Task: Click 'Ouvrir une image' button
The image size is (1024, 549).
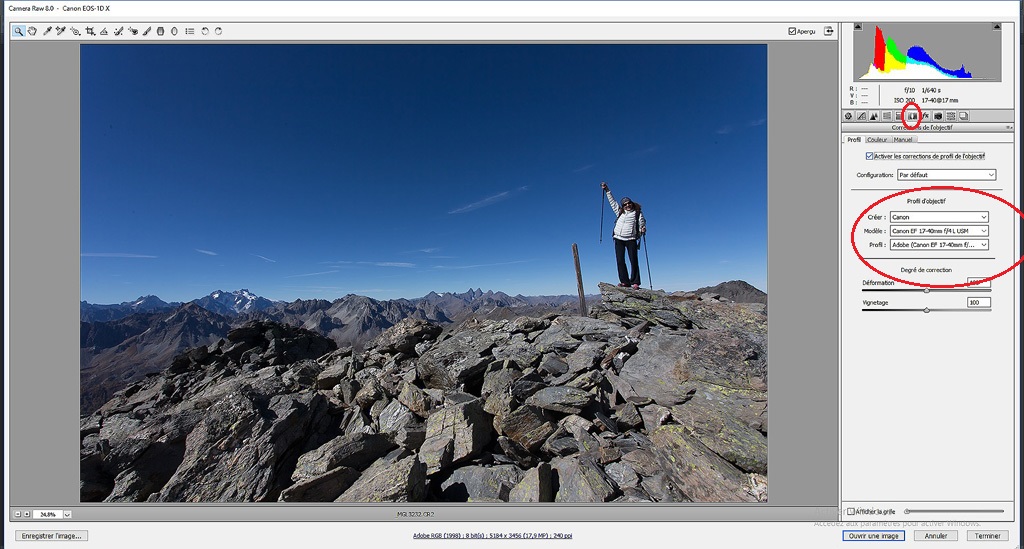Action: pyautogui.click(x=876, y=536)
